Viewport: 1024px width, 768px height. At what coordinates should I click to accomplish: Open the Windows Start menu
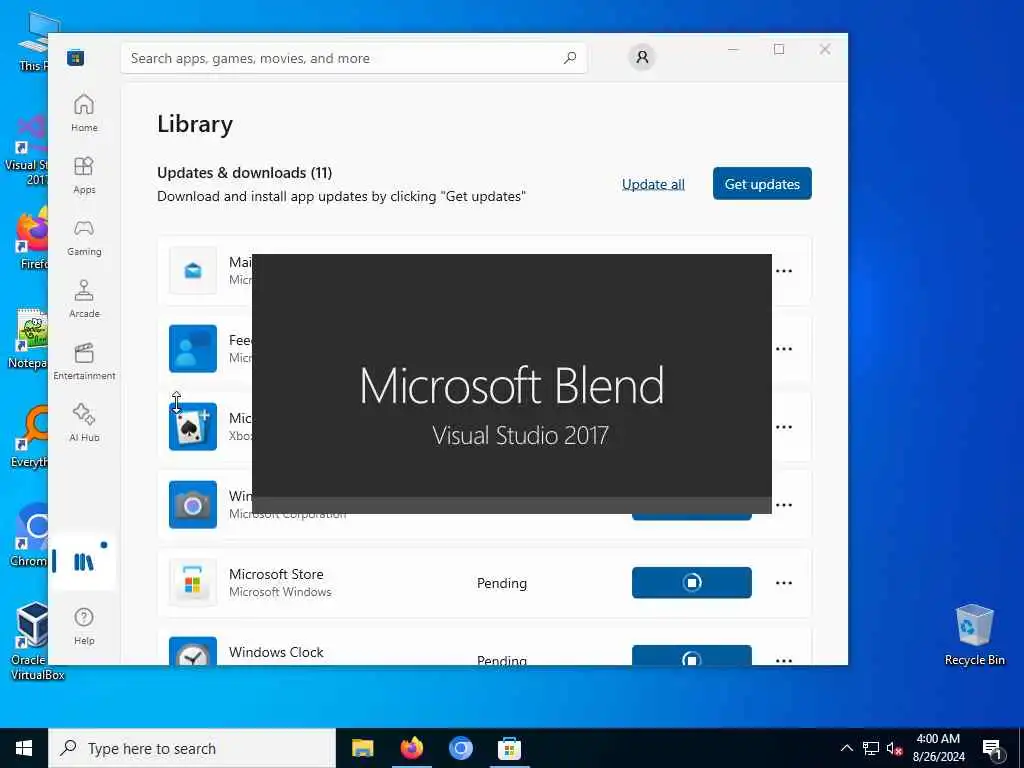[24, 748]
